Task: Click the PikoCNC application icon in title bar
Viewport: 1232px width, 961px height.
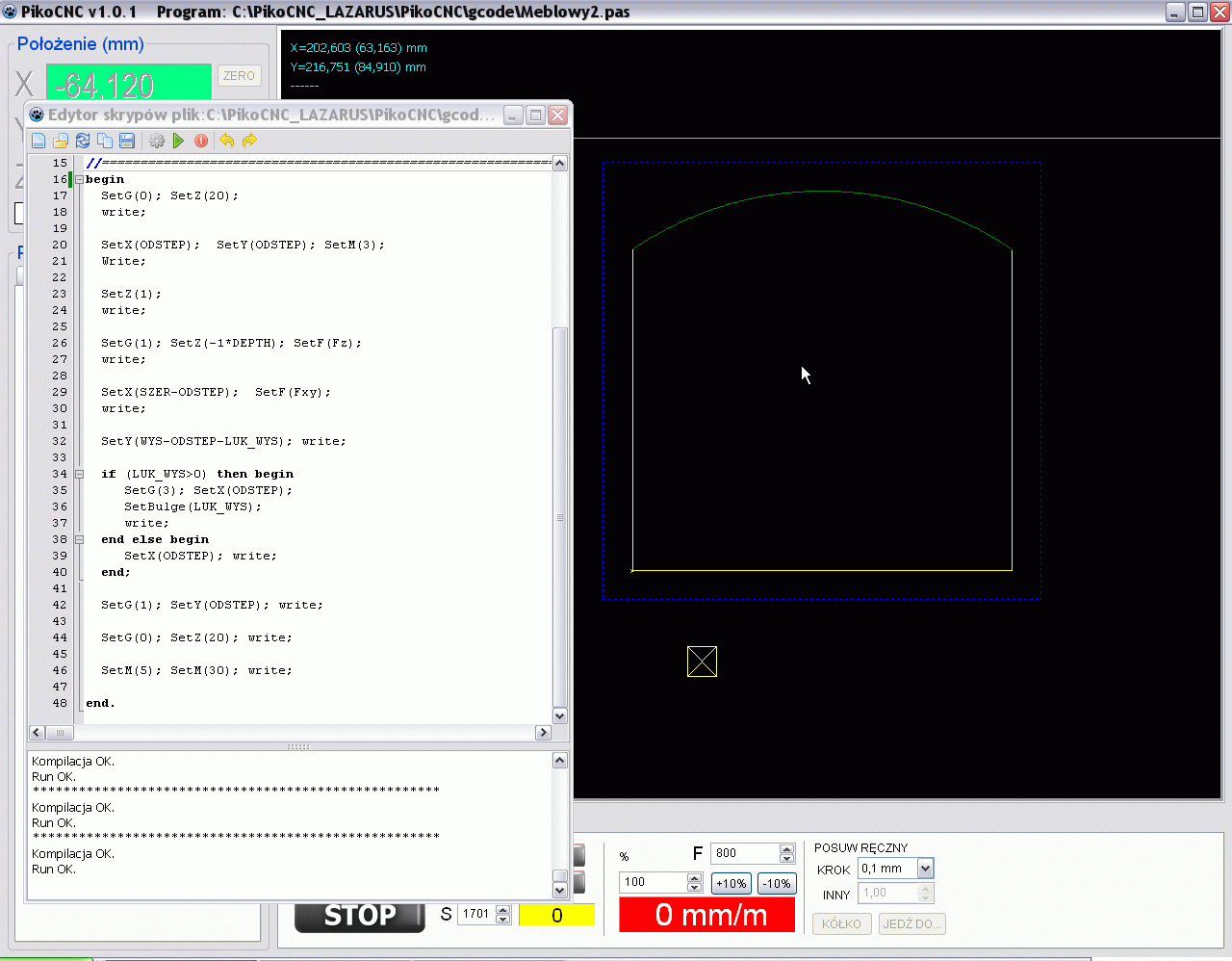Action: [x=10, y=12]
